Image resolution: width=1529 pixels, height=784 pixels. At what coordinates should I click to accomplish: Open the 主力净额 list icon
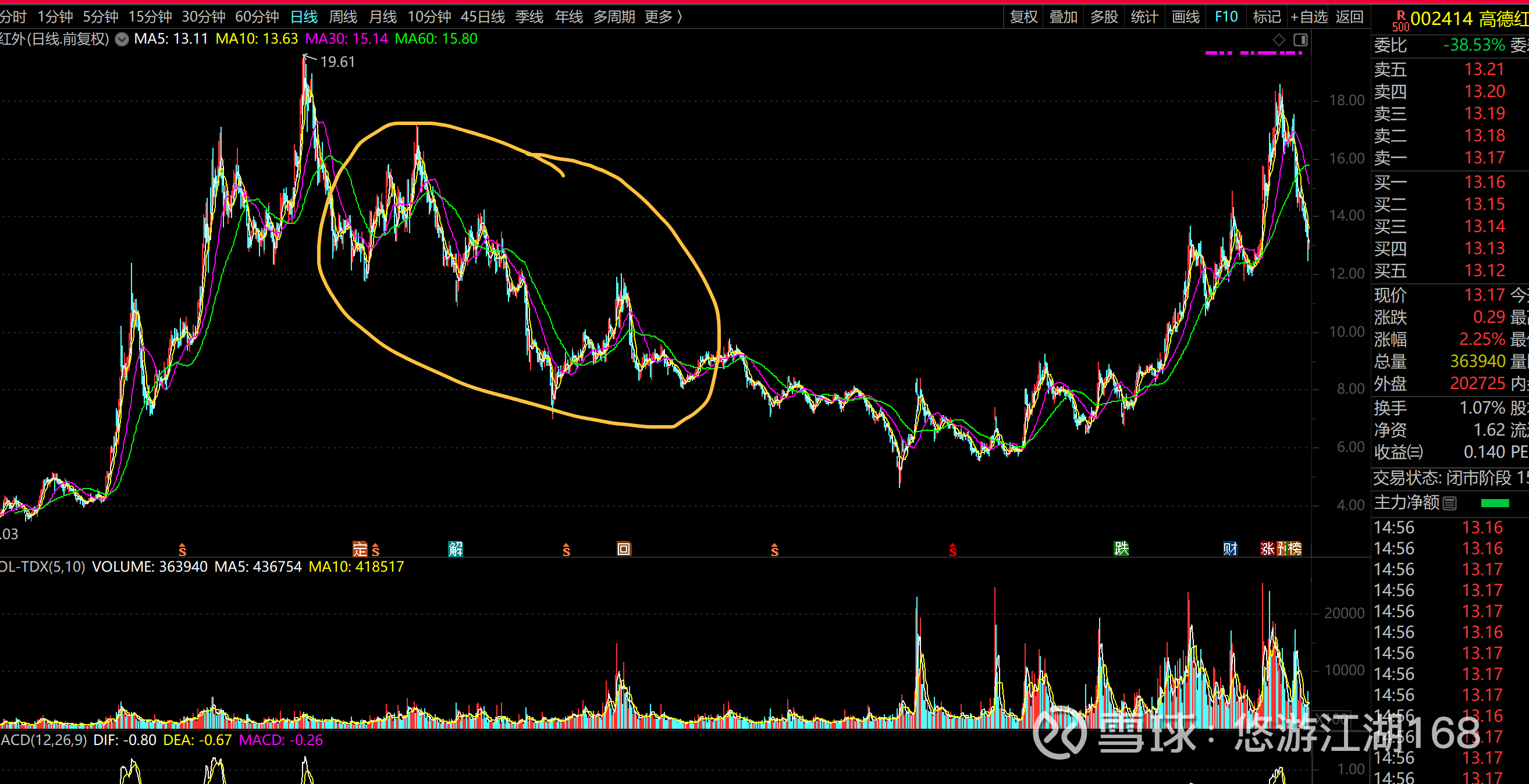click(x=1449, y=503)
